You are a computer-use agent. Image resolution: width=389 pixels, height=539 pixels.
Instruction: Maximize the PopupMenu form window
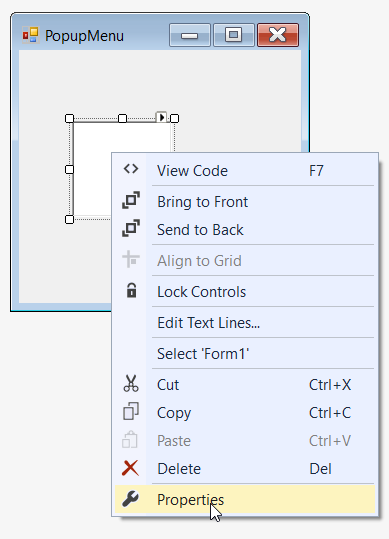[x=234, y=35]
